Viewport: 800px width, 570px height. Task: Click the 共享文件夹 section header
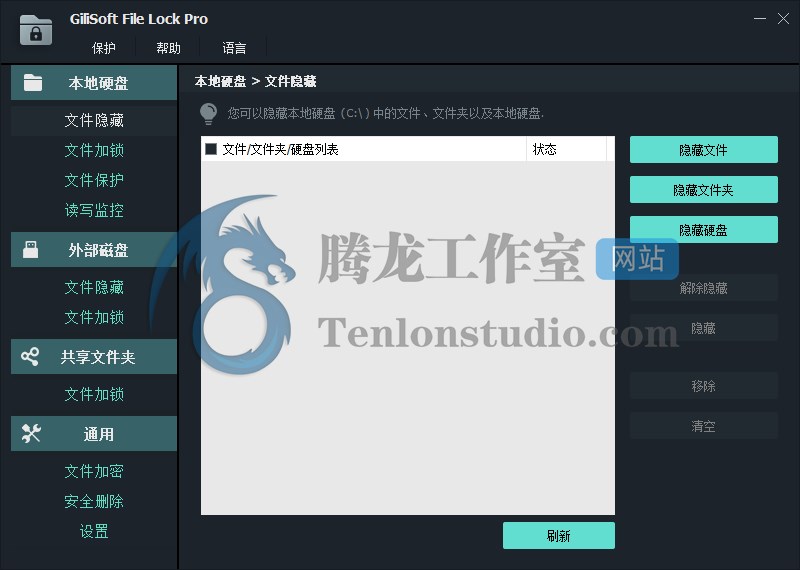94,356
